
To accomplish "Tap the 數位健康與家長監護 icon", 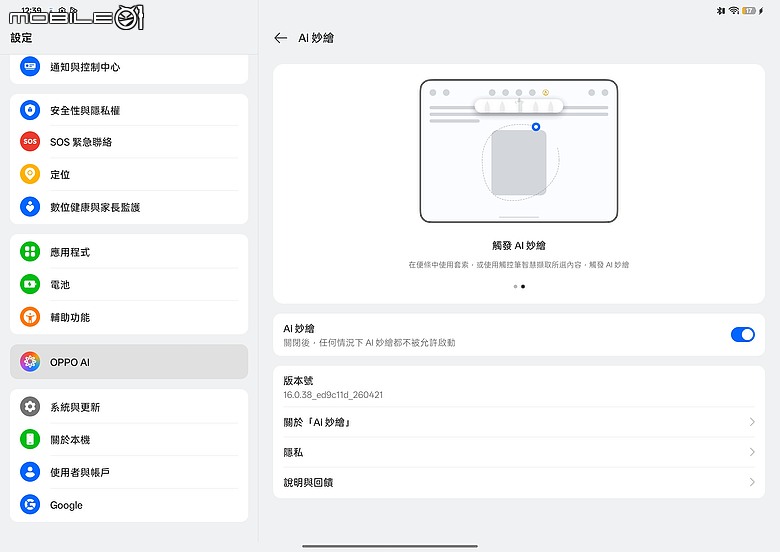I will click(x=30, y=207).
